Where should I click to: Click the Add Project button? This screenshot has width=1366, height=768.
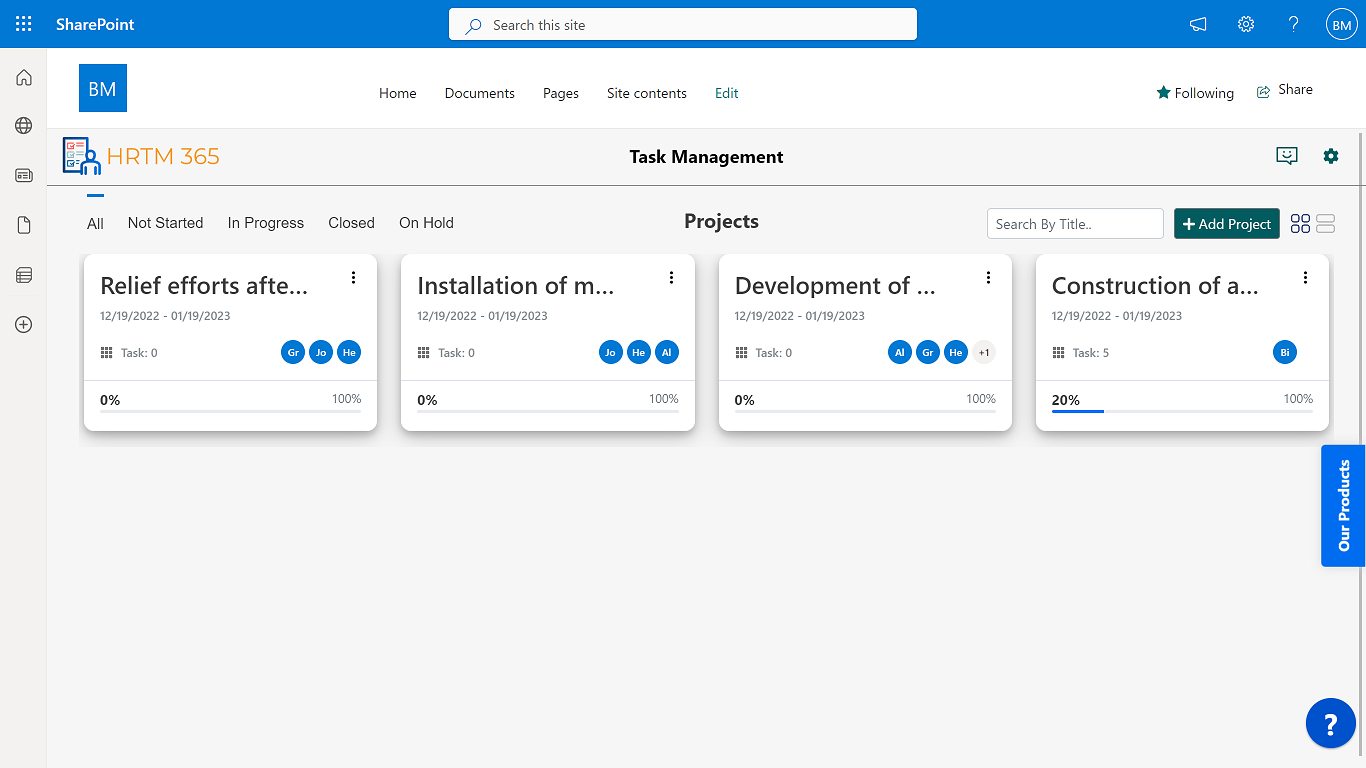pyautogui.click(x=1226, y=224)
